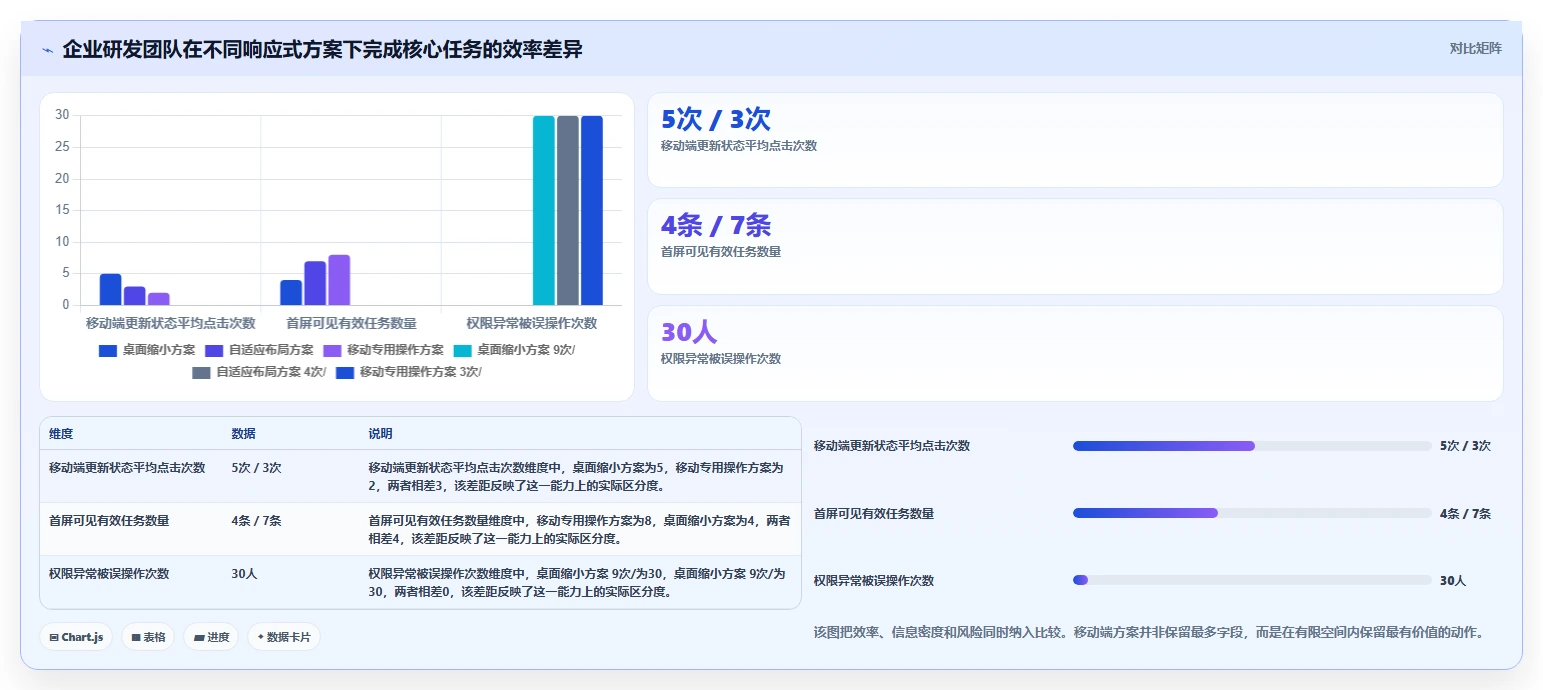
Task: Click the Chart.js tag button
Action: point(76,637)
